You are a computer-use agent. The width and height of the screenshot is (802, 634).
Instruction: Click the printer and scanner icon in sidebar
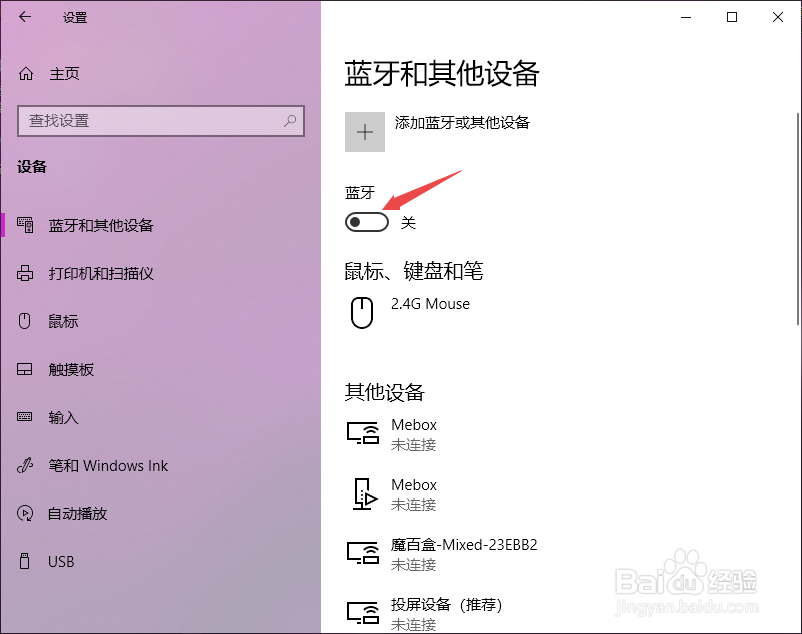pyautogui.click(x=24, y=273)
